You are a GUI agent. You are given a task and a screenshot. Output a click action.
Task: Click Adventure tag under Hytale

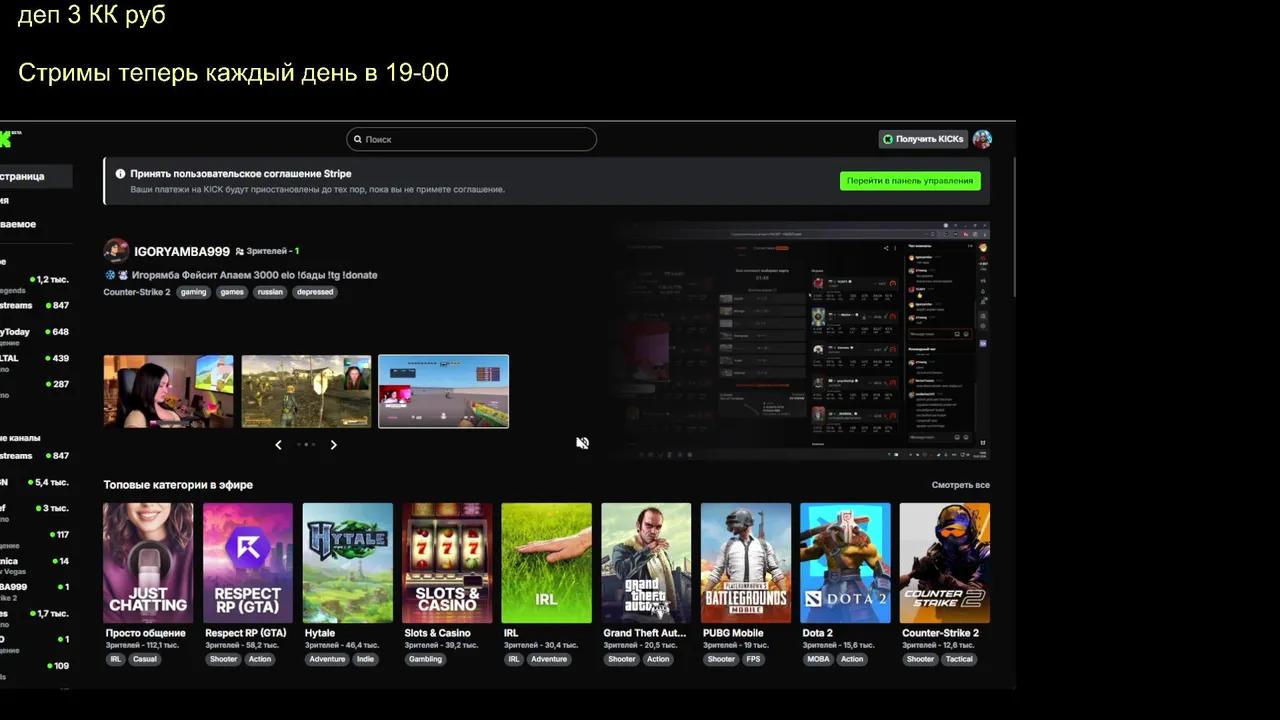(327, 659)
